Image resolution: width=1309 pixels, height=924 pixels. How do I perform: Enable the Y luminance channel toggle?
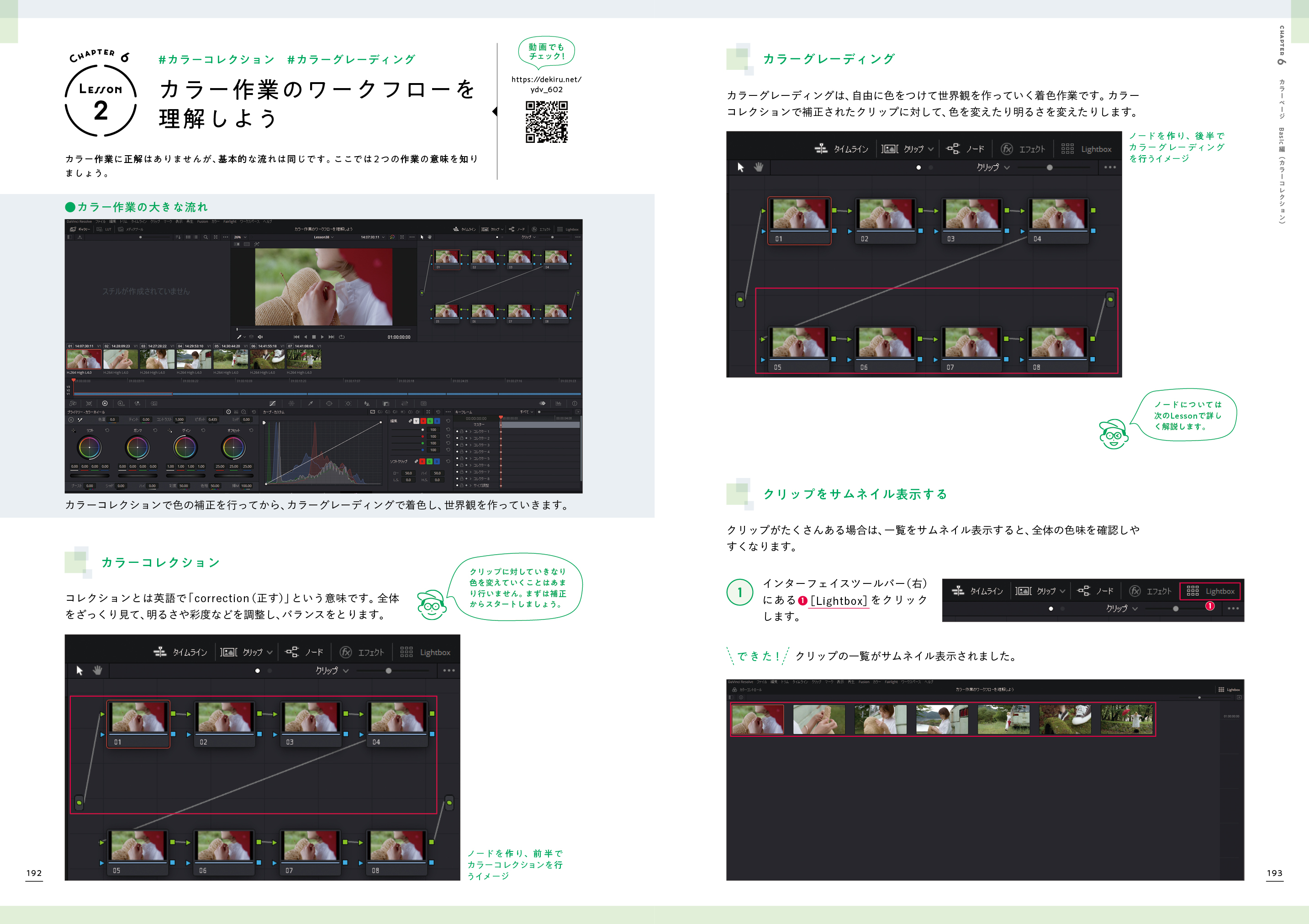coord(417,421)
